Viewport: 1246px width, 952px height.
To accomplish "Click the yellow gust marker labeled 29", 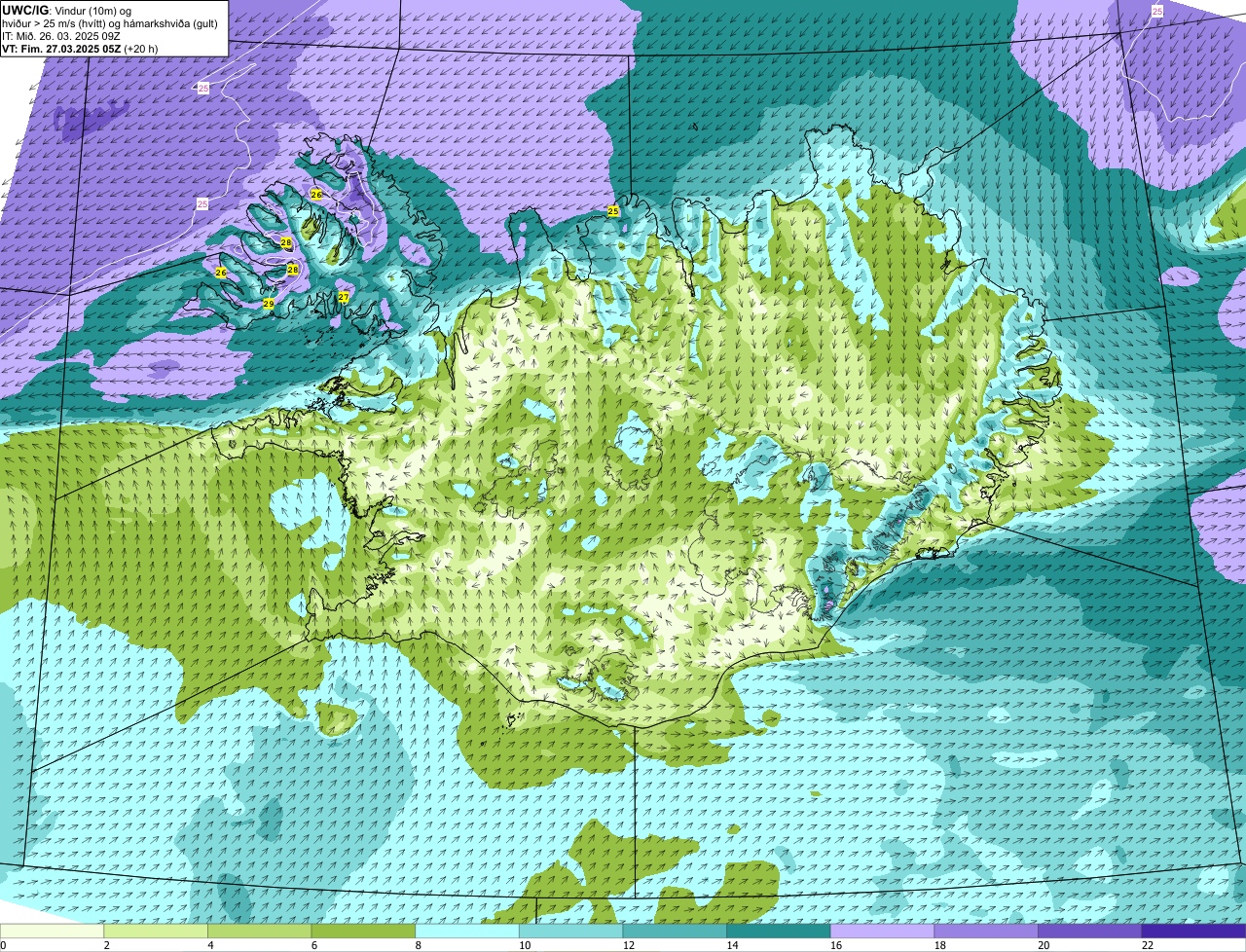I will click(x=269, y=304).
